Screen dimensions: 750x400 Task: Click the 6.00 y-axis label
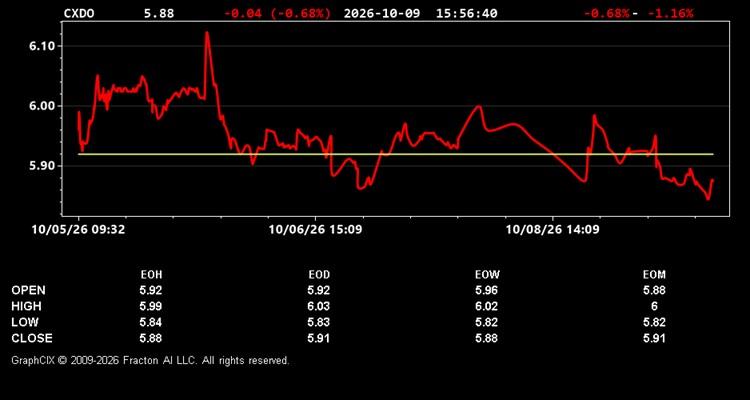[x=42, y=106]
